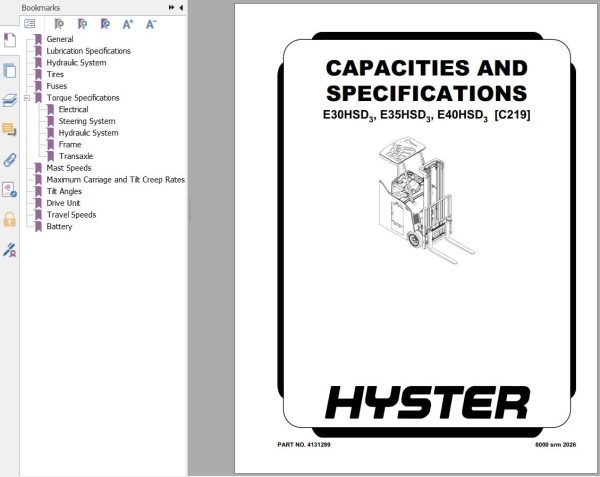Open the single page icon in sidebar
The image size is (600, 477).
tap(10, 40)
